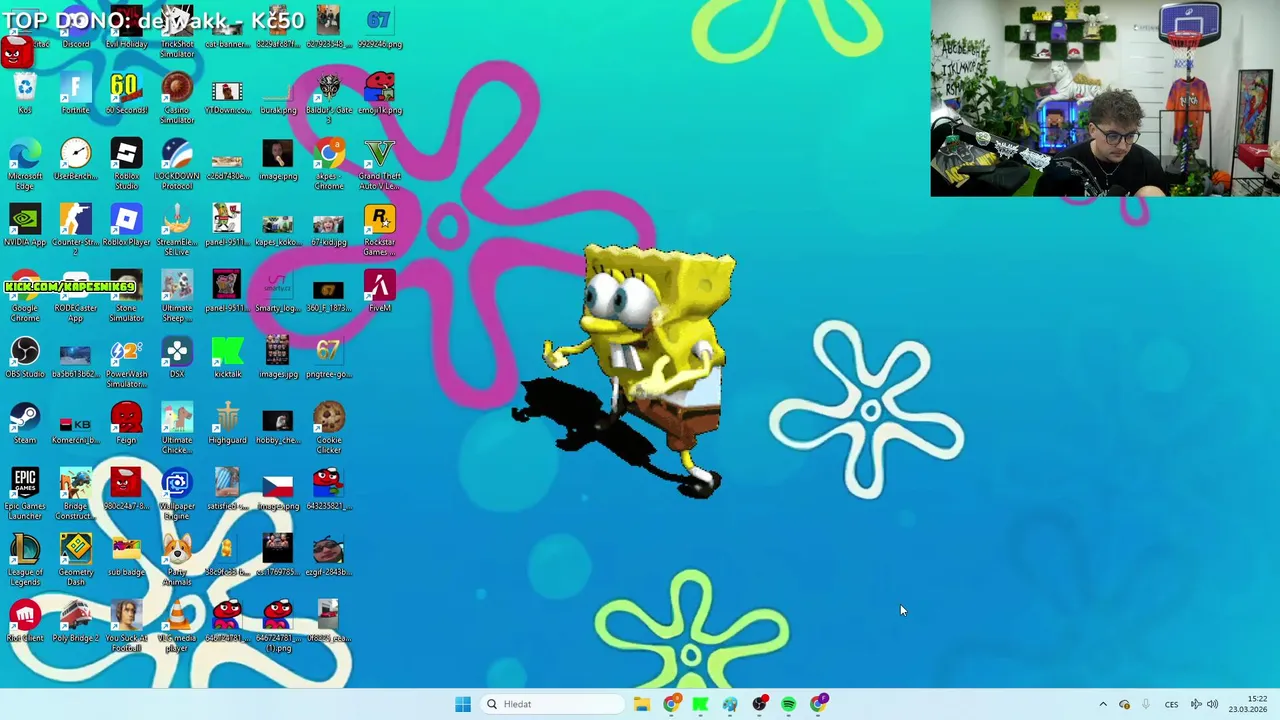
Task: Select the burak.png image file
Action: pos(278,94)
